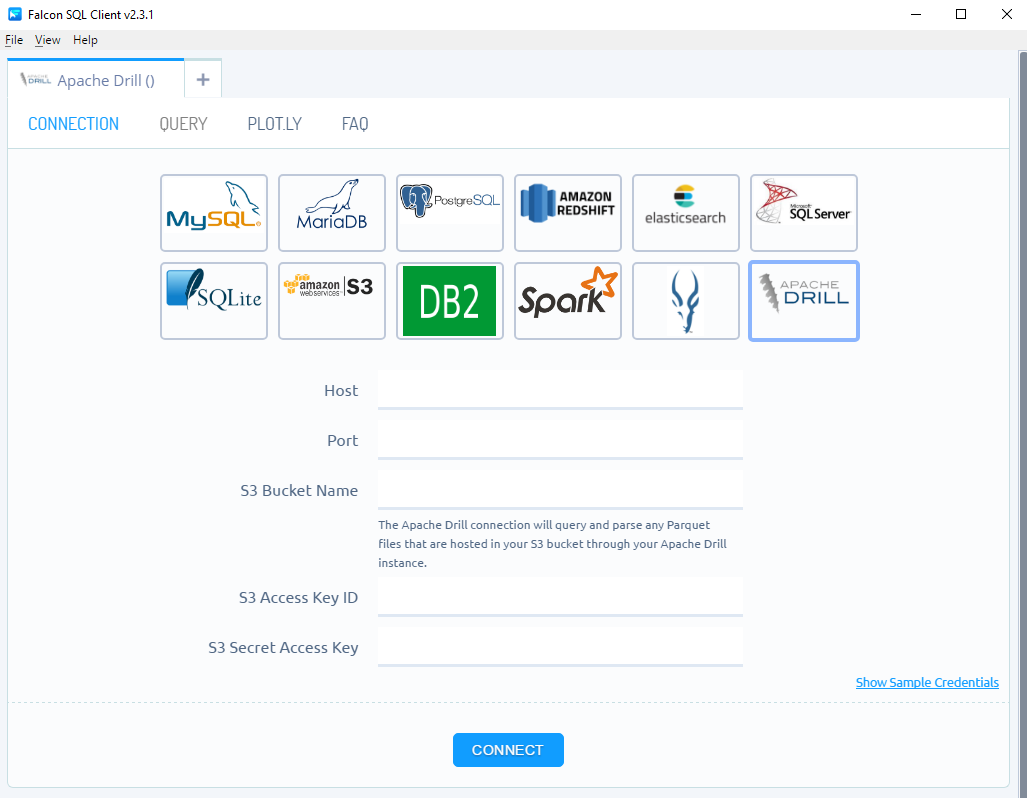This screenshot has height=798, width=1027.
Task: Choose the Apache Spark connector
Action: tap(567, 301)
